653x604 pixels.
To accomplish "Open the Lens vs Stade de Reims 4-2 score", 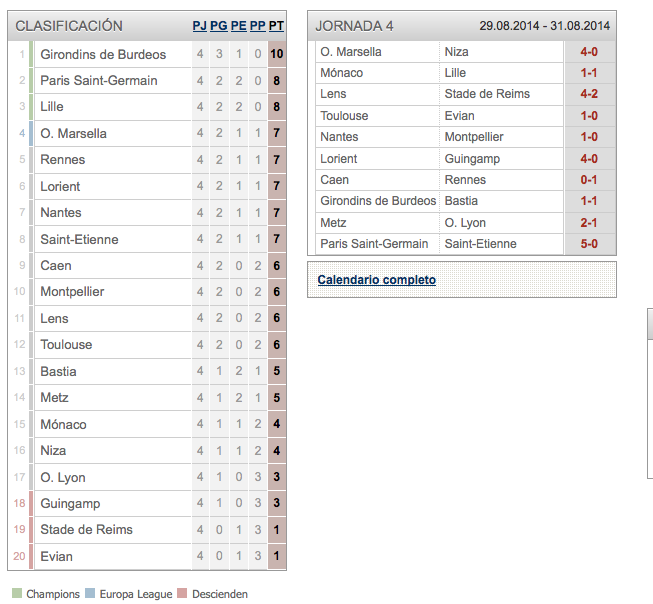I will 589,94.
